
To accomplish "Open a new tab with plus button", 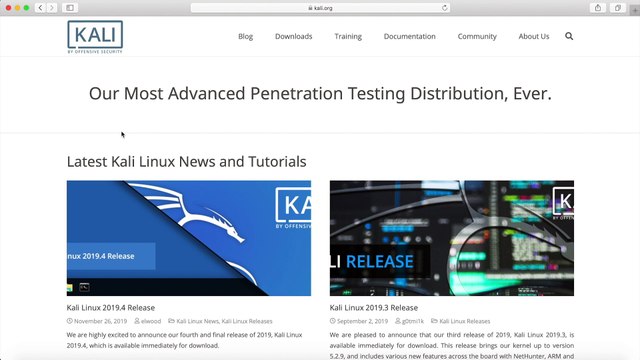I will (x=635, y=10).
